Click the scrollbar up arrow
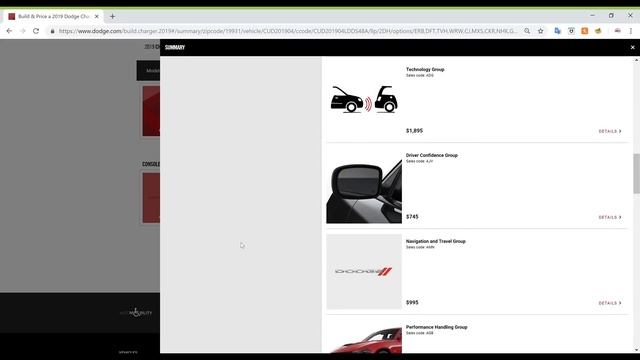 (x=636, y=60)
